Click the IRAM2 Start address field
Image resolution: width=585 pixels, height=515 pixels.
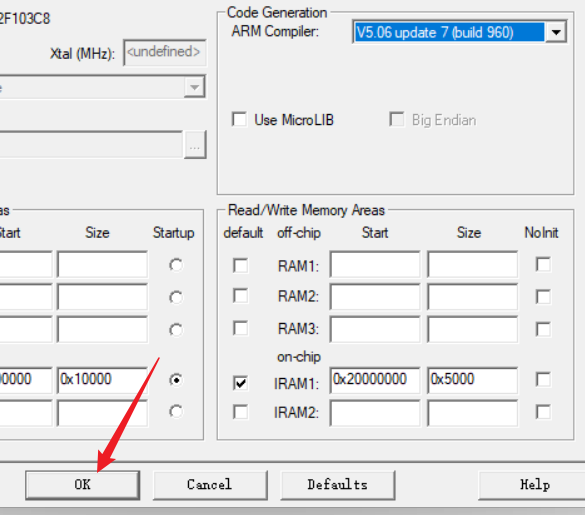point(375,413)
